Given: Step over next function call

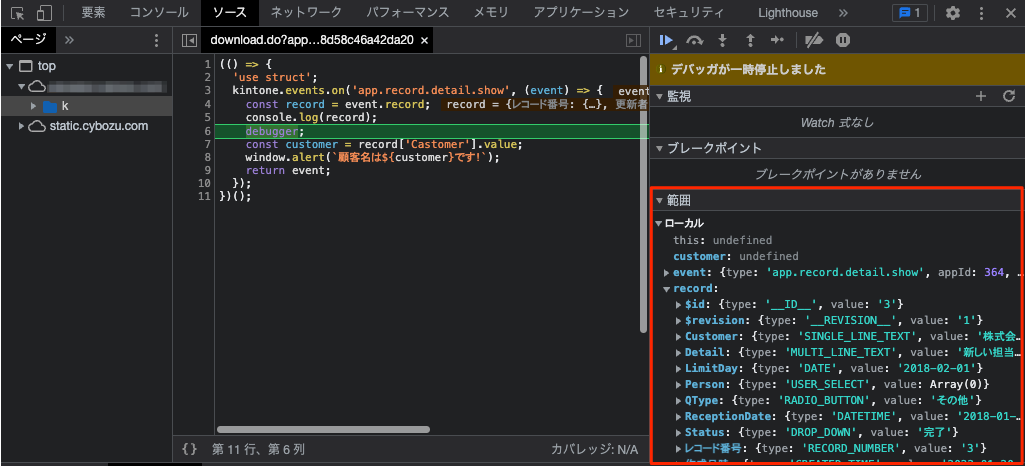Looking at the screenshot, I should [x=694, y=41].
